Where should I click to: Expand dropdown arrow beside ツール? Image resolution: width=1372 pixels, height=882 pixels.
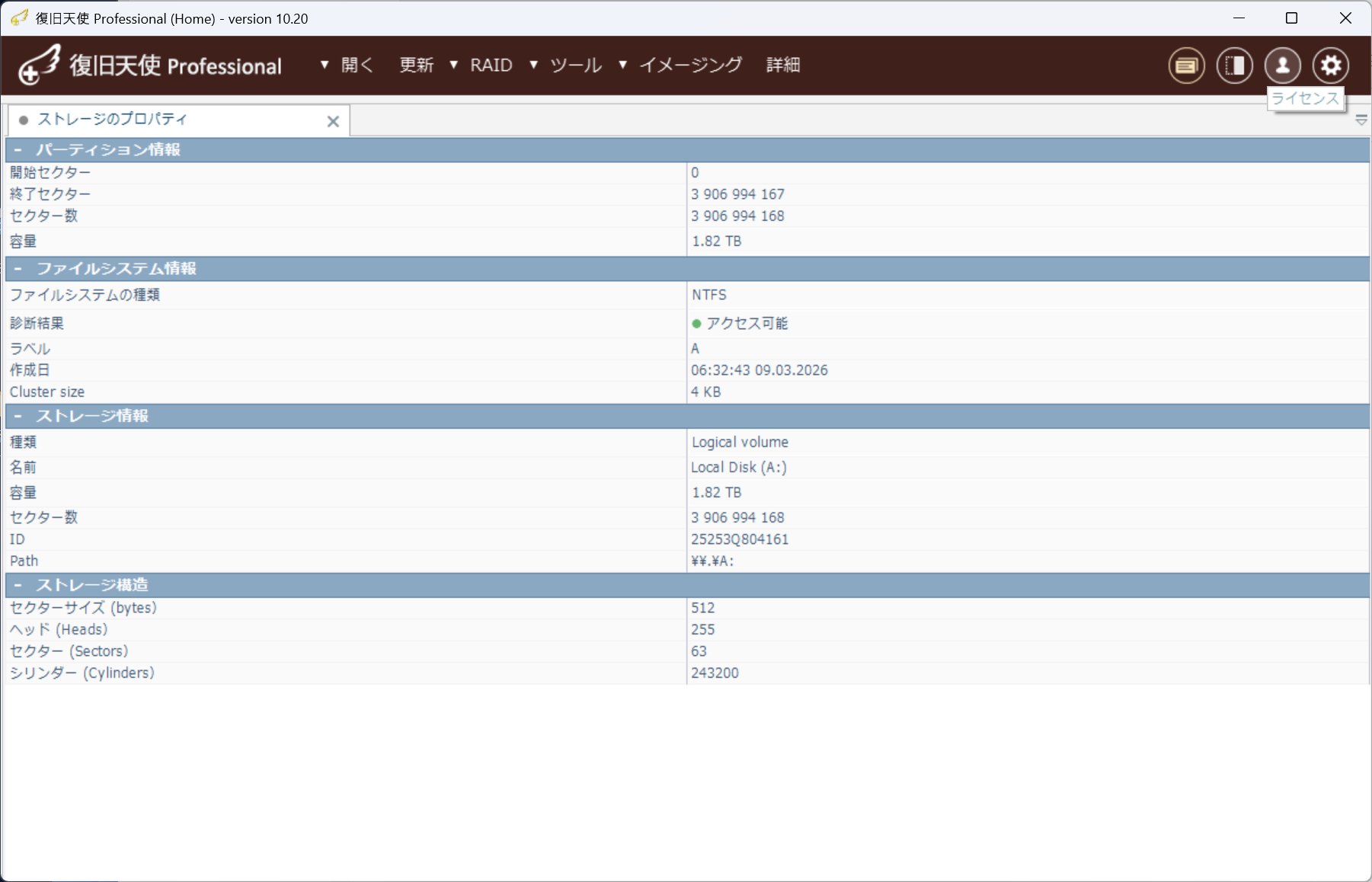[534, 66]
